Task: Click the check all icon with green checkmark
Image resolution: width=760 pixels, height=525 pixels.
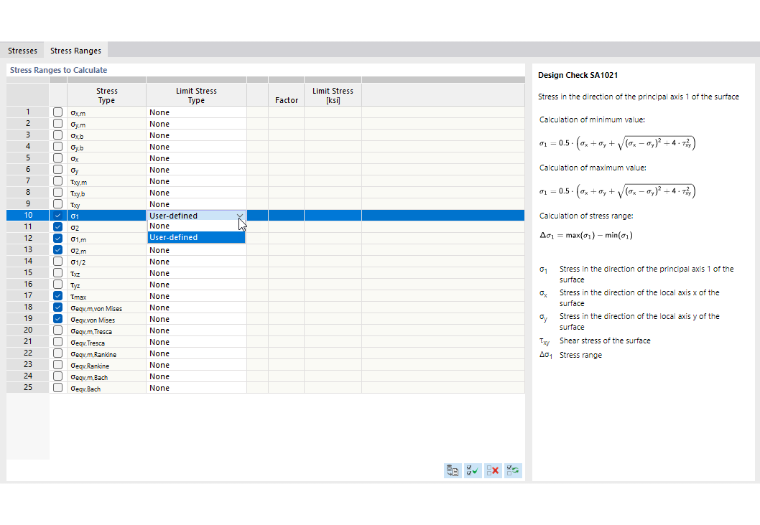Action: [473, 470]
